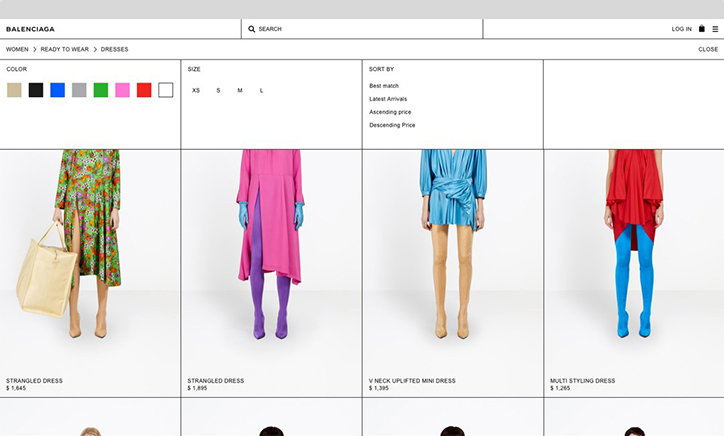Image resolution: width=724 pixels, height=436 pixels.
Task: Click the $ 1,265 price
Action: click(560, 388)
